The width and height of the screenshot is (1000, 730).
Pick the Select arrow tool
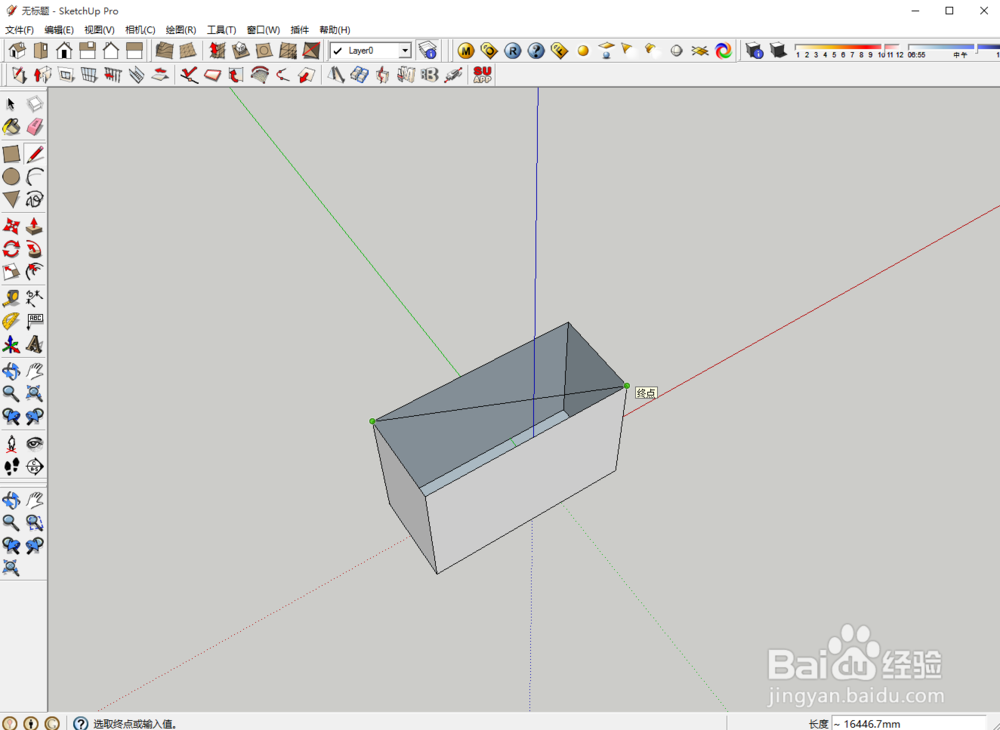tap(11, 104)
